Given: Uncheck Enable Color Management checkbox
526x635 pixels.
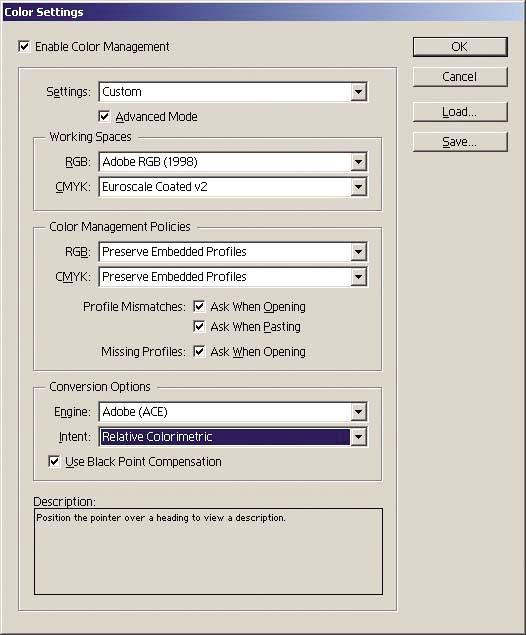Looking at the screenshot, I should click(24, 47).
